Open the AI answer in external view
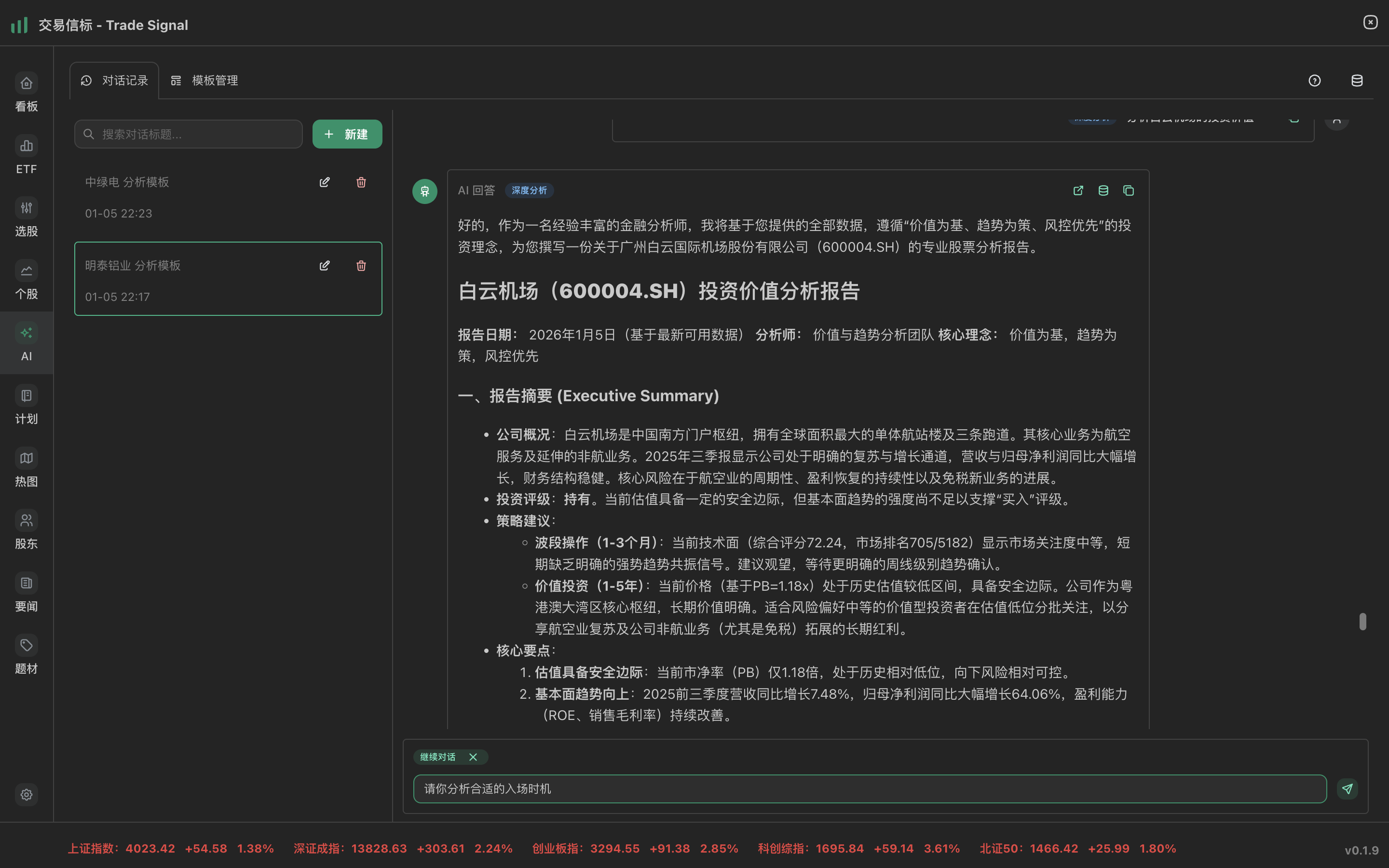Image resolution: width=1389 pixels, height=868 pixels. pos(1077,190)
